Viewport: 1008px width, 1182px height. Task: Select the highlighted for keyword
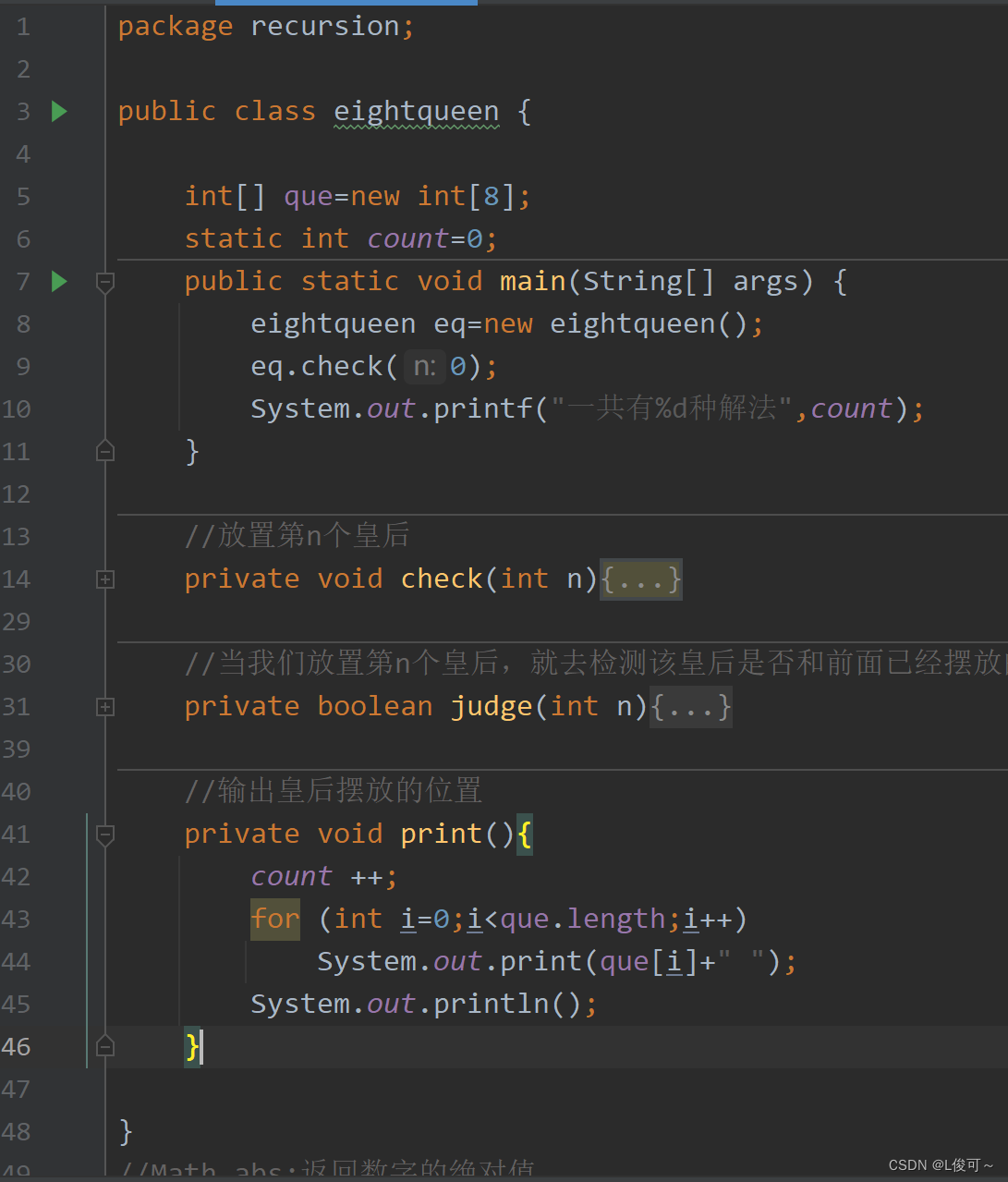(x=274, y=919)
